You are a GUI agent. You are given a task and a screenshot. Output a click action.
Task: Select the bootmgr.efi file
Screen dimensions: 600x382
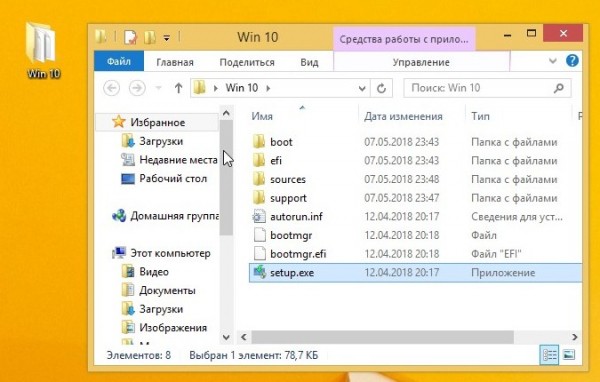[x=289, y=254]
